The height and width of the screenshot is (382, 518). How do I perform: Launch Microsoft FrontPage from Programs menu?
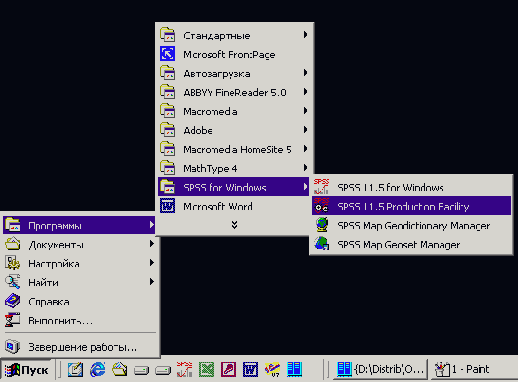coord(233,54)
